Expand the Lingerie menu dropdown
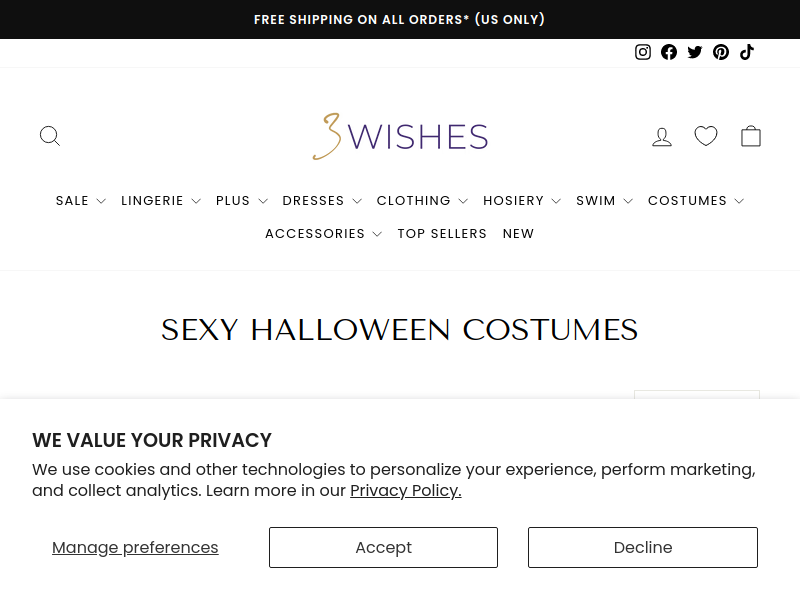 161,201
